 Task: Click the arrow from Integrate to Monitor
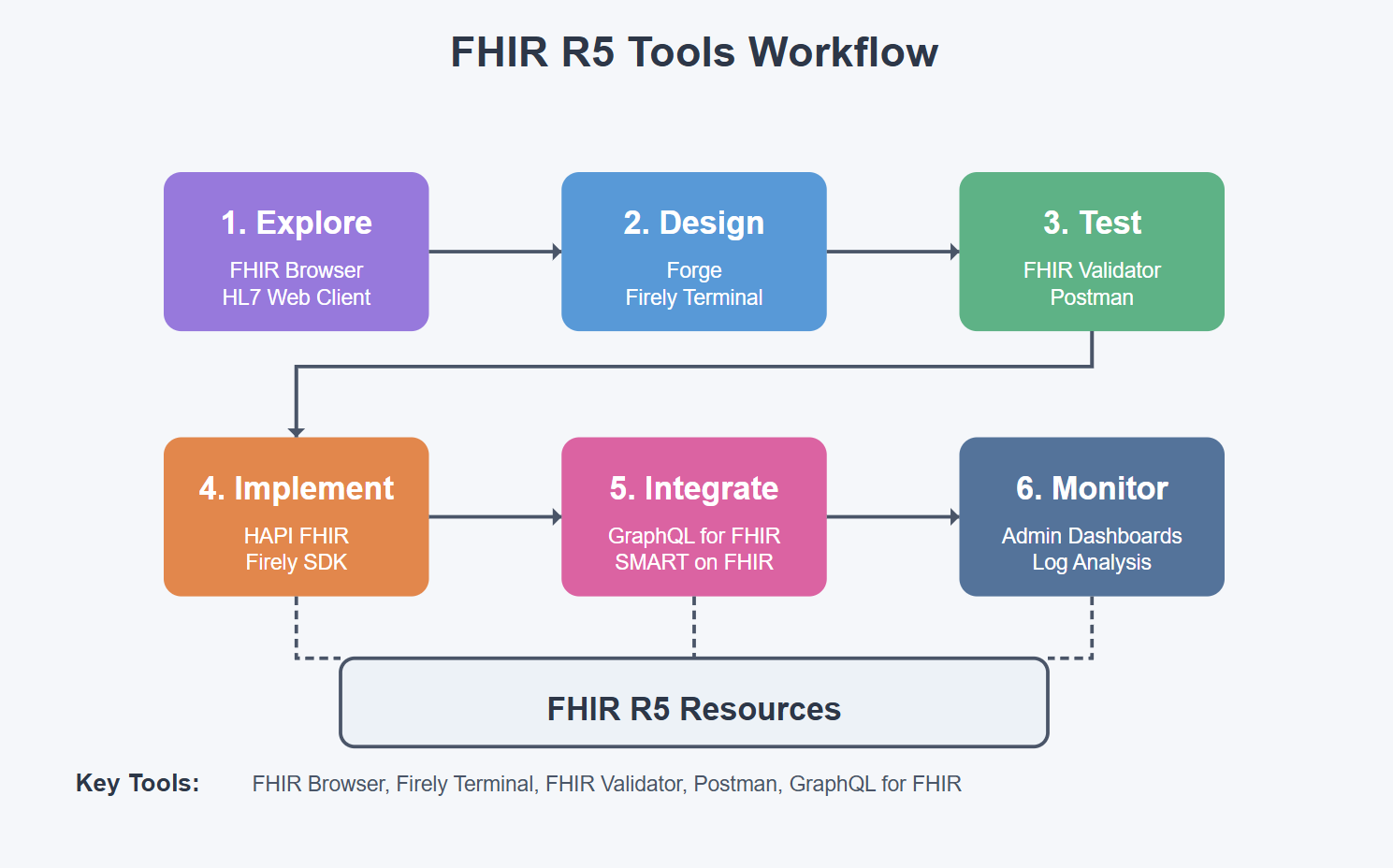click(892, 516)
